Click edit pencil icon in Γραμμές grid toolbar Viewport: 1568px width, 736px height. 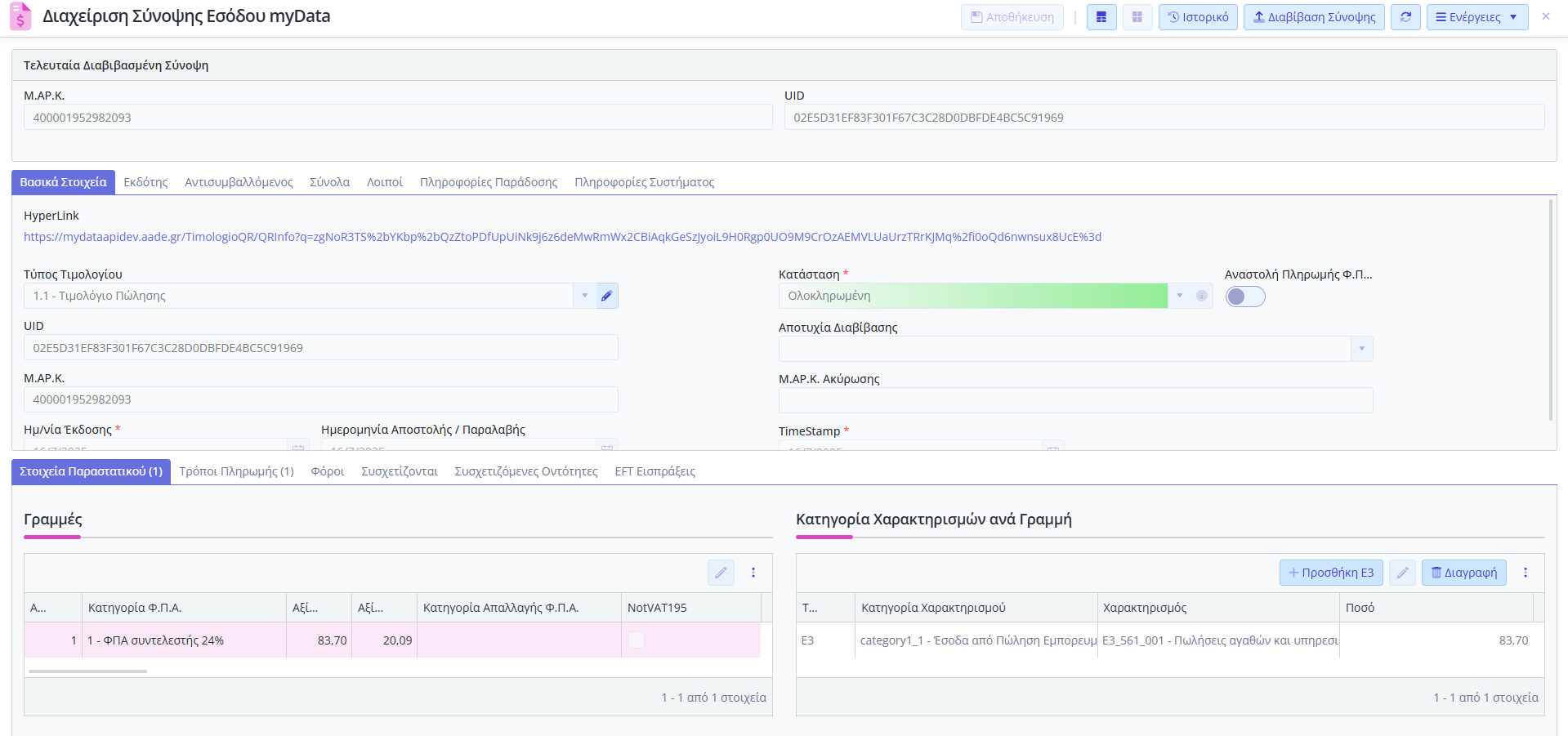click(x=720, y=573)
